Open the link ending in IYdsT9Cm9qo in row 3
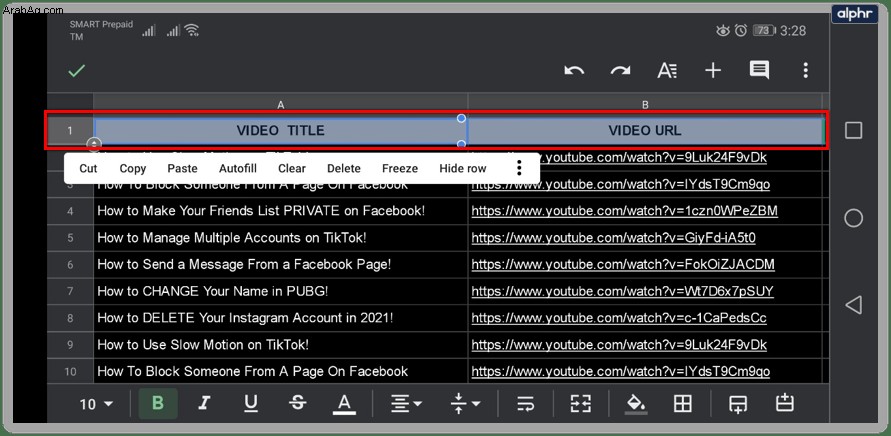 click(621, 184)
